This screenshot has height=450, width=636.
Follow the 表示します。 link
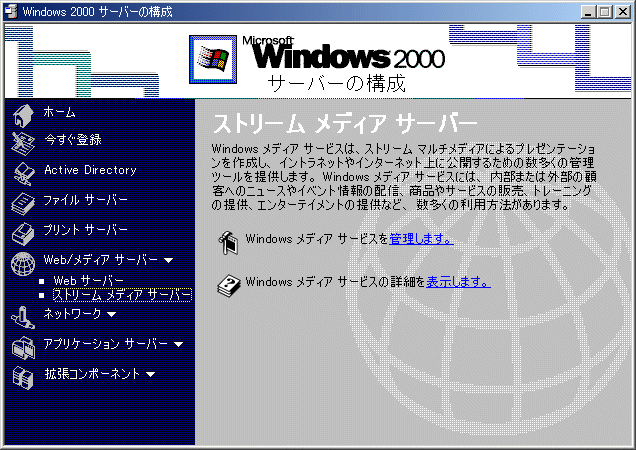[x=458, y=282]
